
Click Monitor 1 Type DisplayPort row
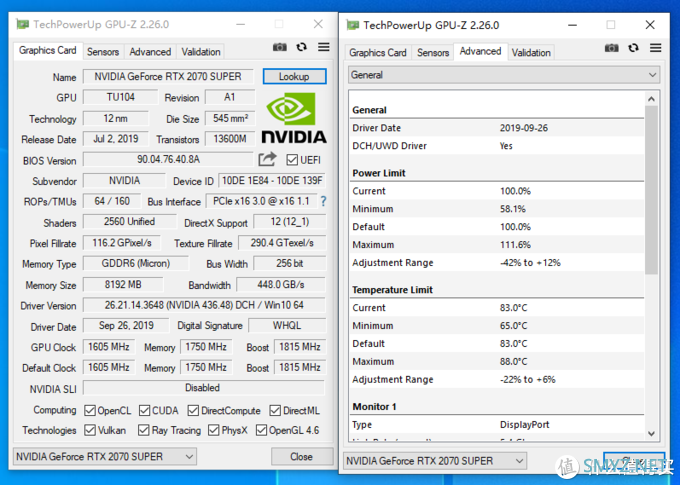[497, 424]
